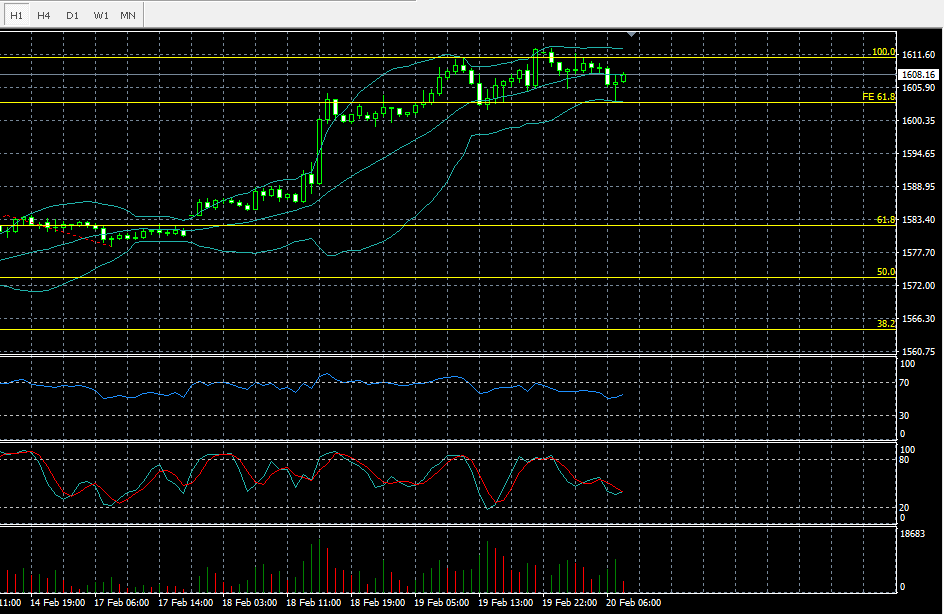Click the 1583.40 price scale value
This screenshot has height=614, width=944.
click(918, 220)
